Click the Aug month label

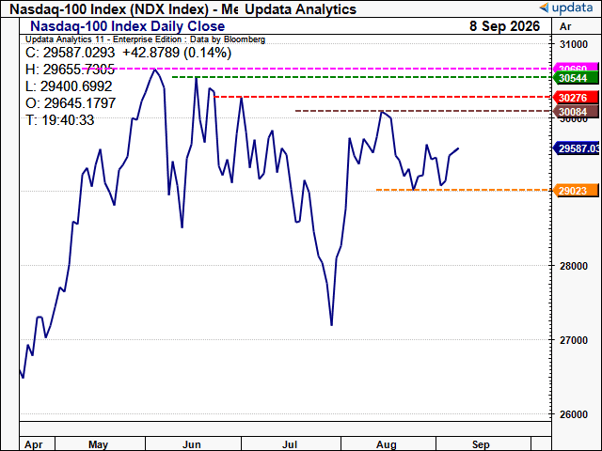coord(386,444)
